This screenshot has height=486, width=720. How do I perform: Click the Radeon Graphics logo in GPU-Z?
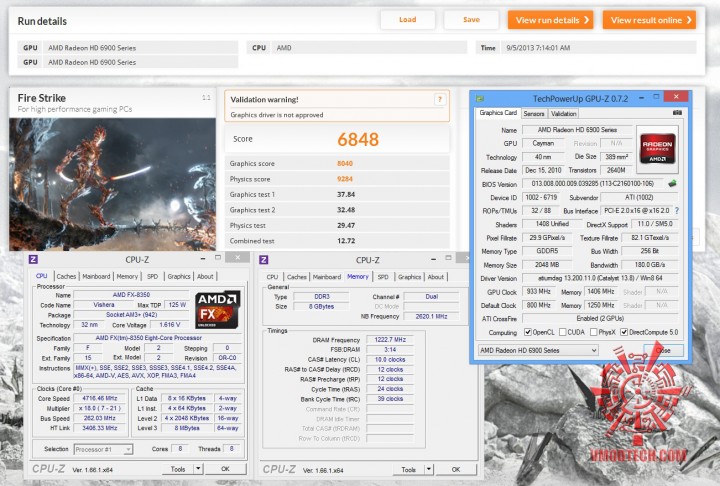(658, 148)
